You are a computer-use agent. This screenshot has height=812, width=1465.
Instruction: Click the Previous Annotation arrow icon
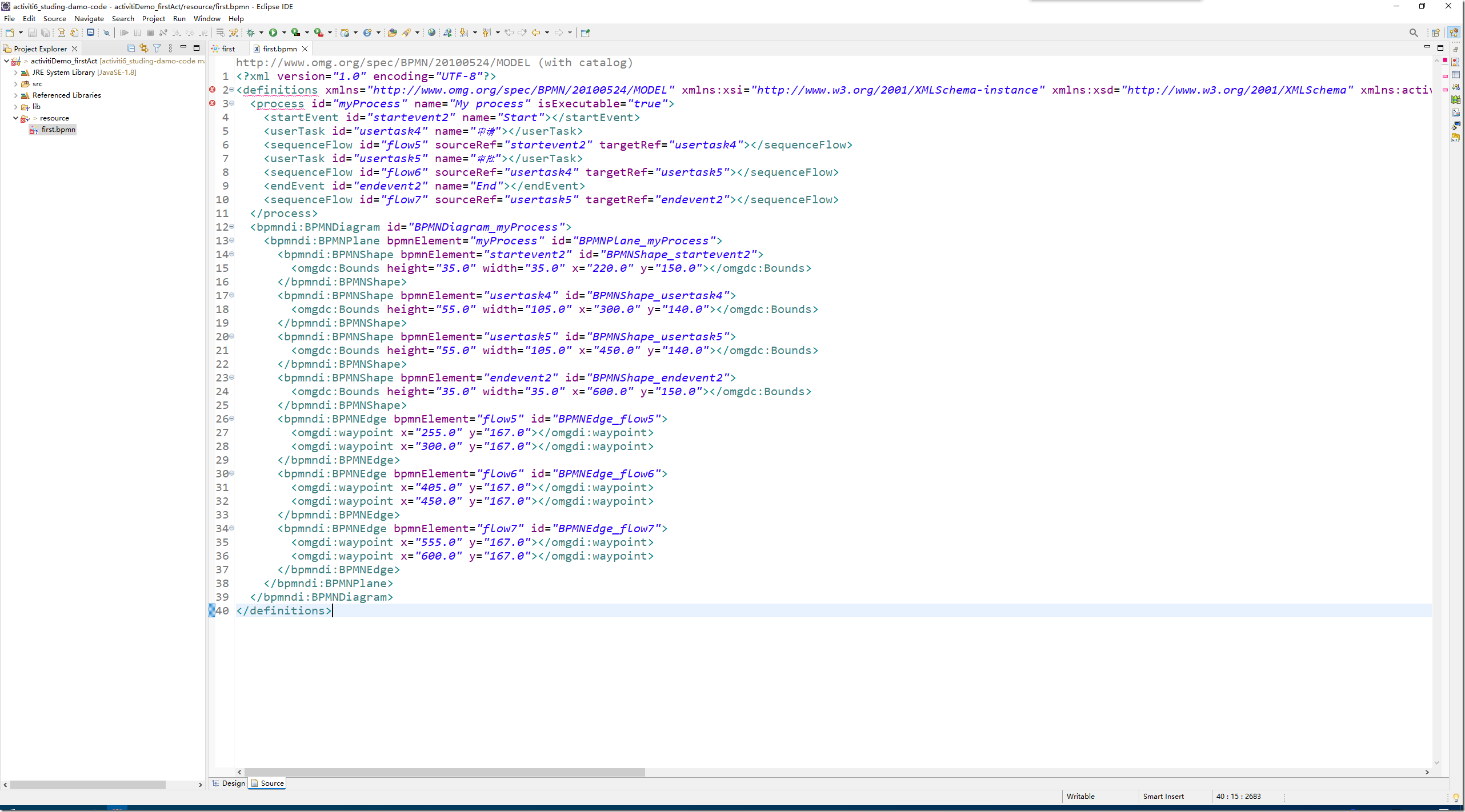click(486, 33)
